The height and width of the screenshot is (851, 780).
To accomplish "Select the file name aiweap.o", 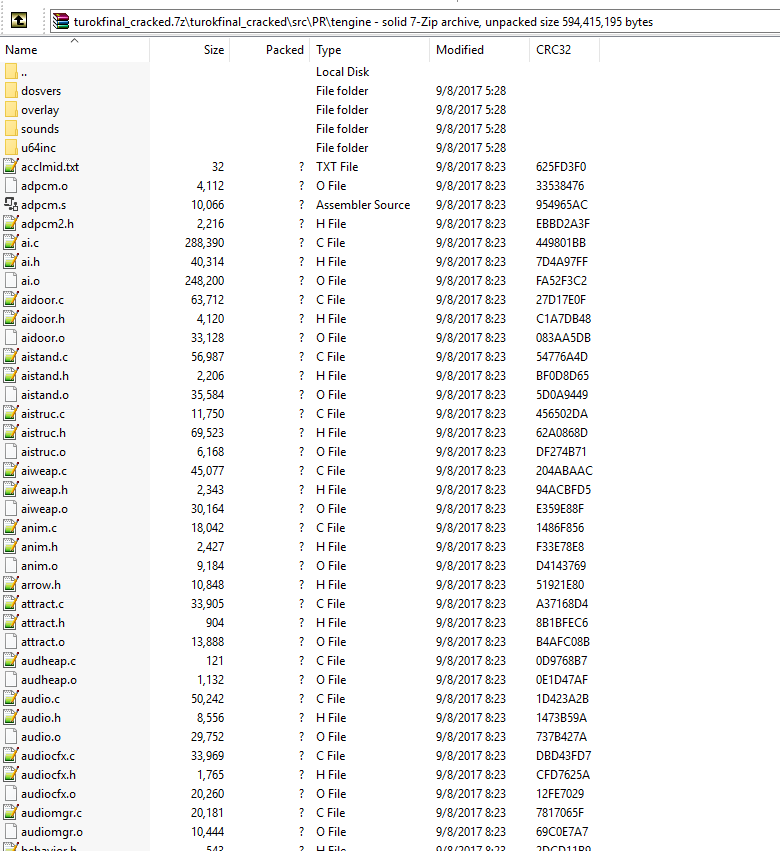I will pos(45,509).
